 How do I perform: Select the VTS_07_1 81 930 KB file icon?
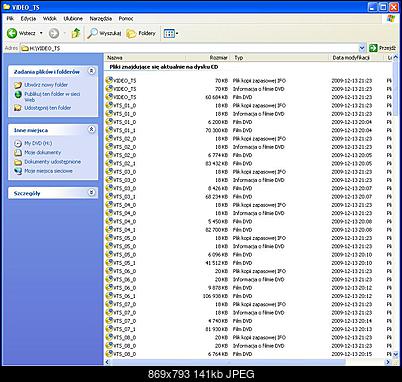point(109,329)
